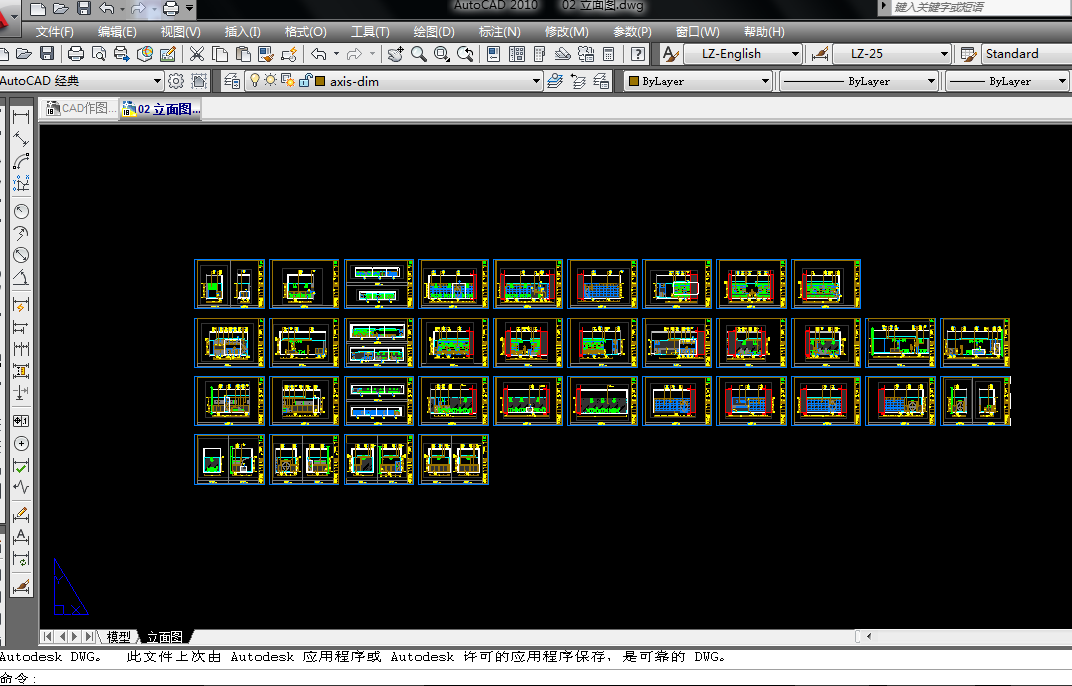Viewport: 1072px width, 686px height.
Task: Select the Linear dimension tool
Action: coord(21,117)
